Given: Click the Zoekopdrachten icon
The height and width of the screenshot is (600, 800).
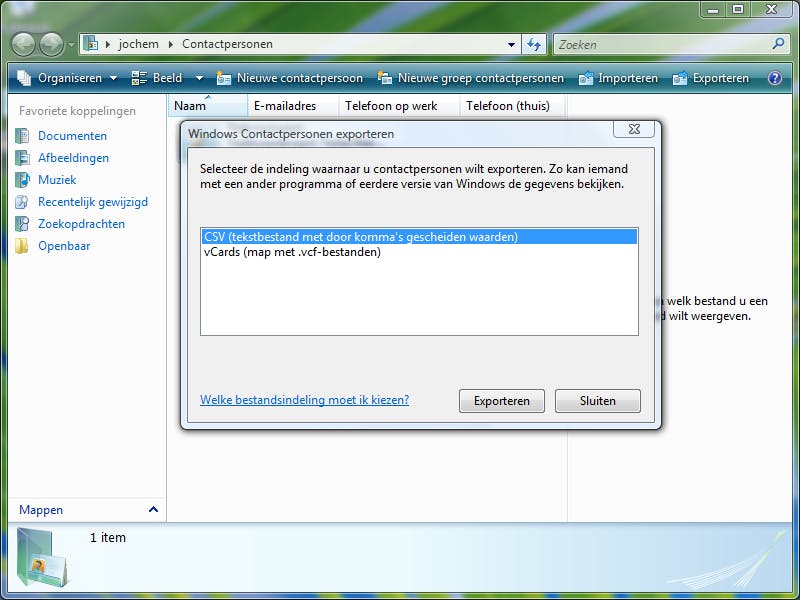Looking at the screenshot, I should (x=22, y=223).
